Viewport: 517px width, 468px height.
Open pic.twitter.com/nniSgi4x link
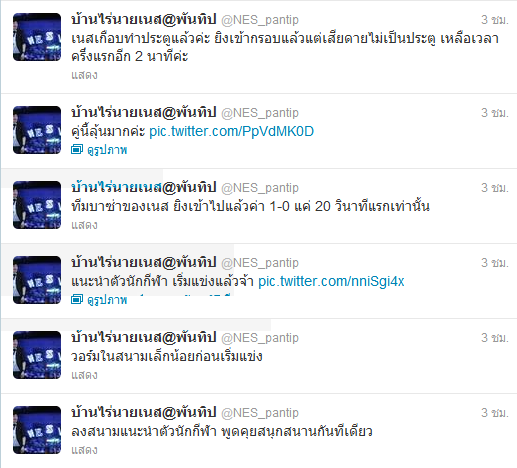coord(331,281)
